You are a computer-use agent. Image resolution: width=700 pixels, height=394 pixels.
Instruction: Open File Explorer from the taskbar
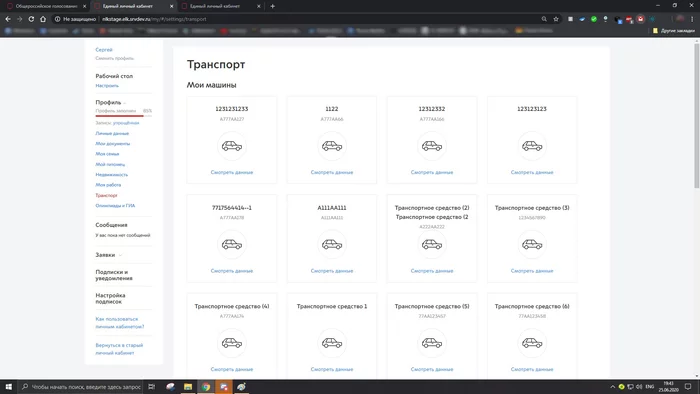(188, 387)
